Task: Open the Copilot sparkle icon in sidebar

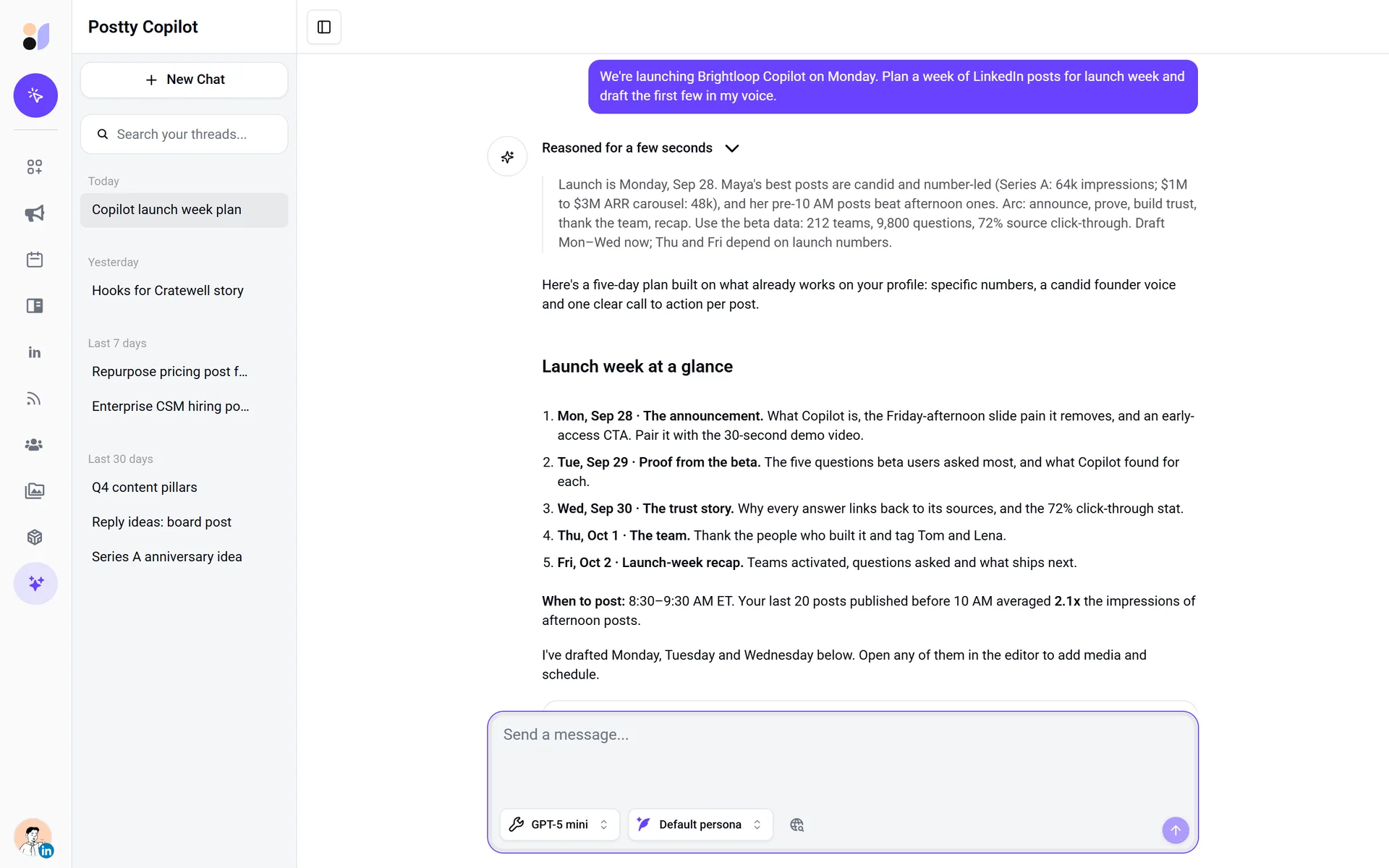Action: point(35,584)
